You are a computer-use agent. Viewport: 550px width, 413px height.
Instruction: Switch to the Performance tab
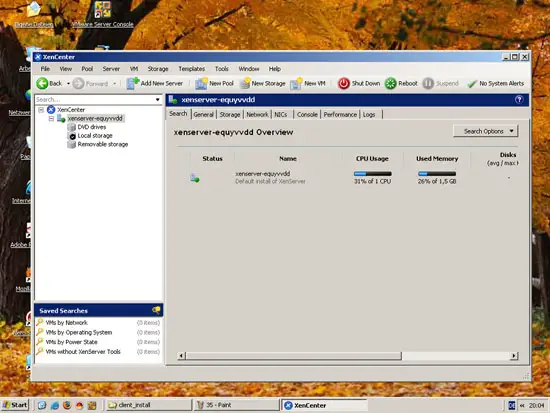[x=340, y=114]
